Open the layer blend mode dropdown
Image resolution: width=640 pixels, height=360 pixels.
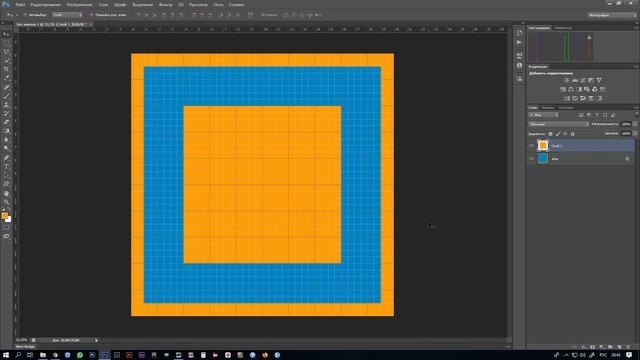pos(558,124)
